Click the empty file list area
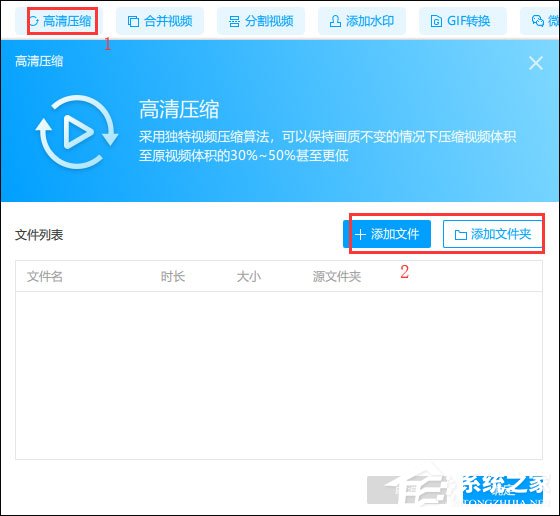This screenshot has width=560, height=516. click(x=279, y=375)
